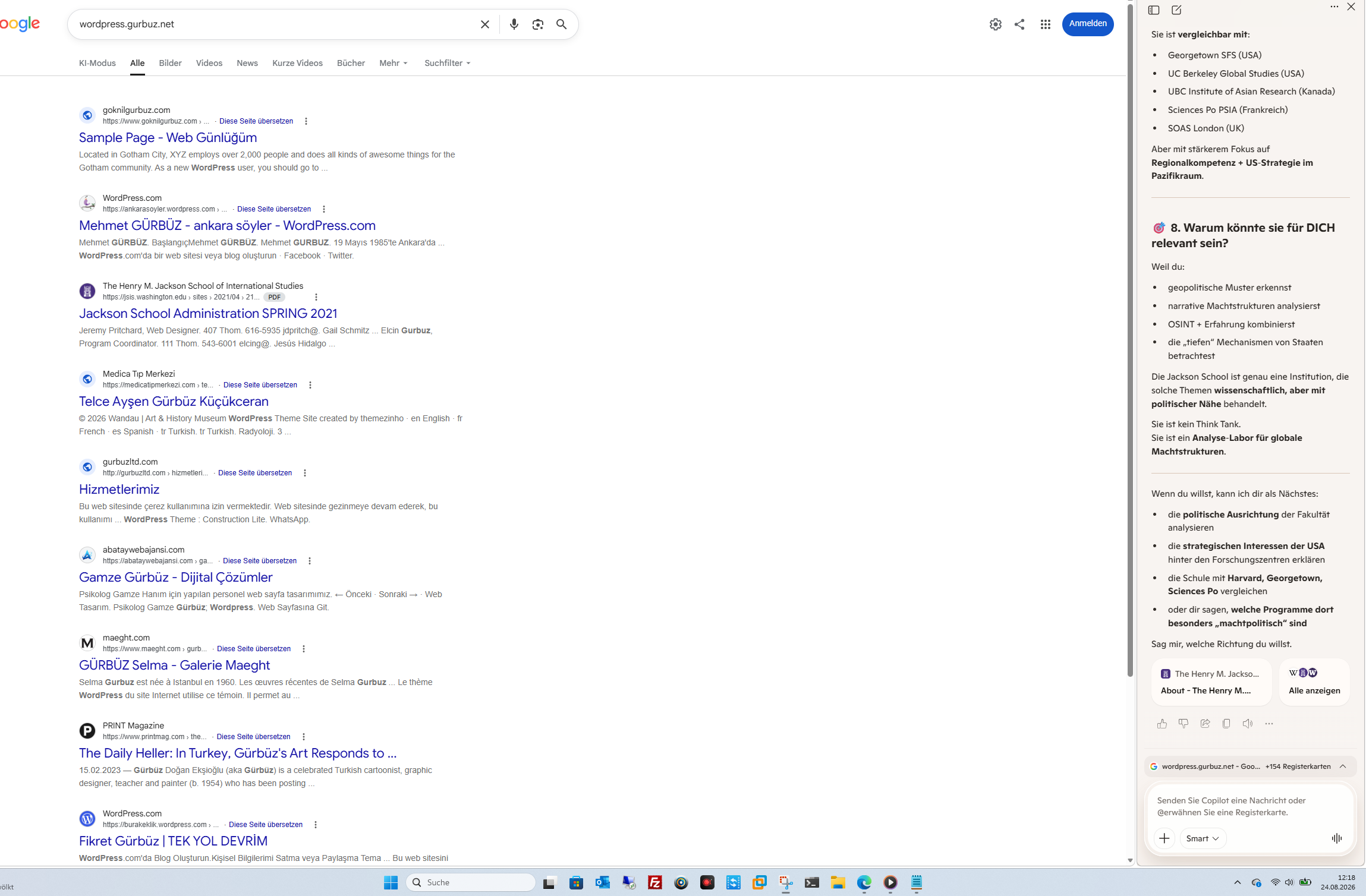The height and width of the screenshot is (896, 1366).
Task: Collapse the +154 Registerkarten tab context bar
Action: coord(1343,766)
